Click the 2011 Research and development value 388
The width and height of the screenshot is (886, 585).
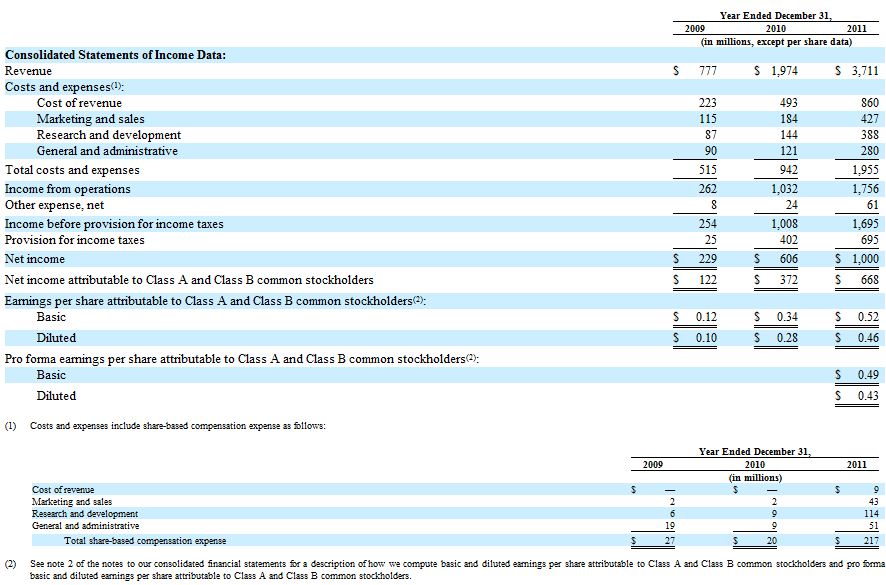[870, 135]
